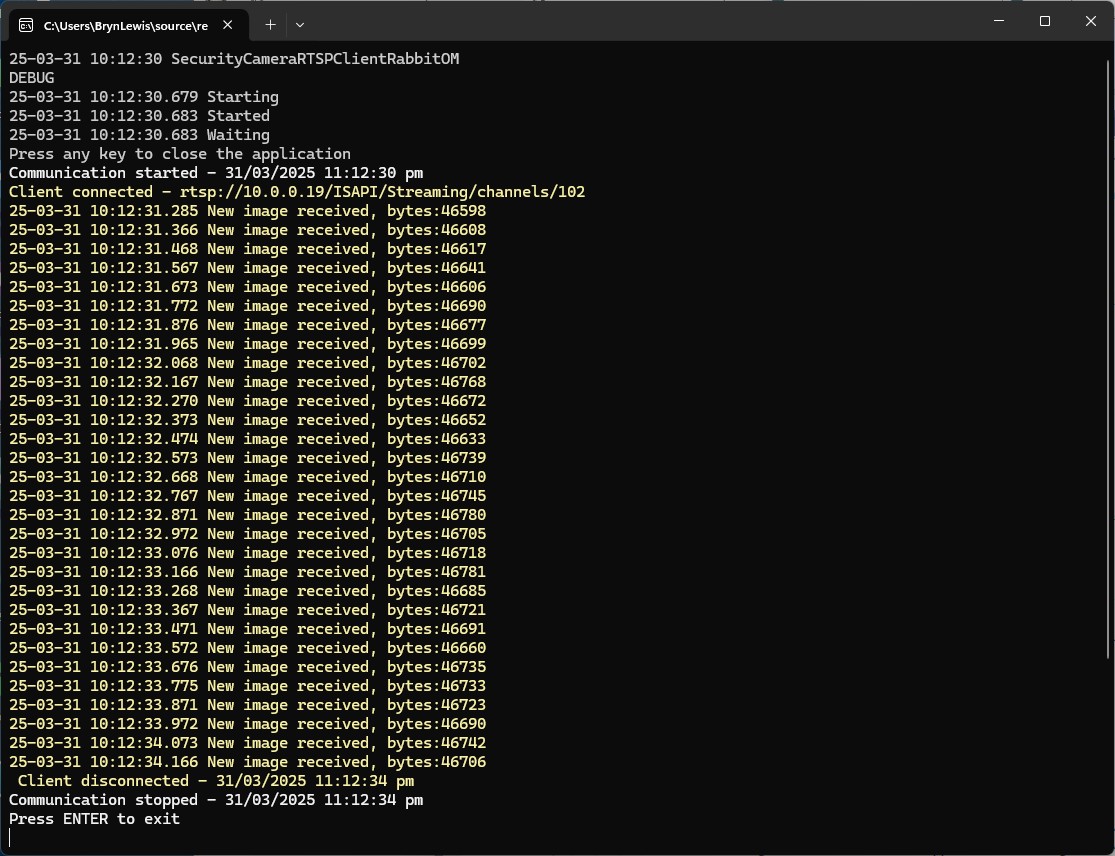Click the DEBUG text line
1115x856 pixels.
tap(32, 78)
